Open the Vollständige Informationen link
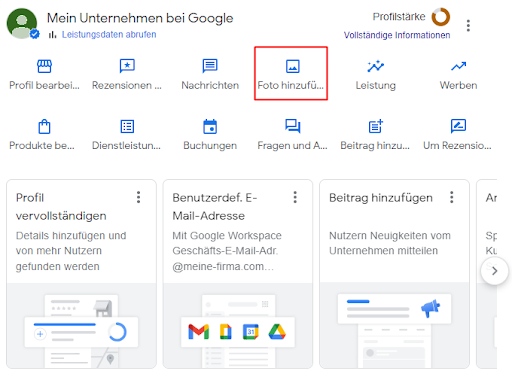Image resolution: width=512 pixels, height=383 pixels. [397, 35]
